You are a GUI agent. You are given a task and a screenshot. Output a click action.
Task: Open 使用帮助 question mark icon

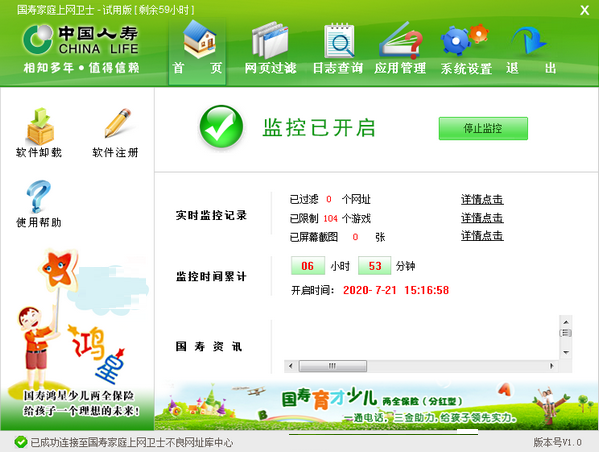click(x=38, y=196)
